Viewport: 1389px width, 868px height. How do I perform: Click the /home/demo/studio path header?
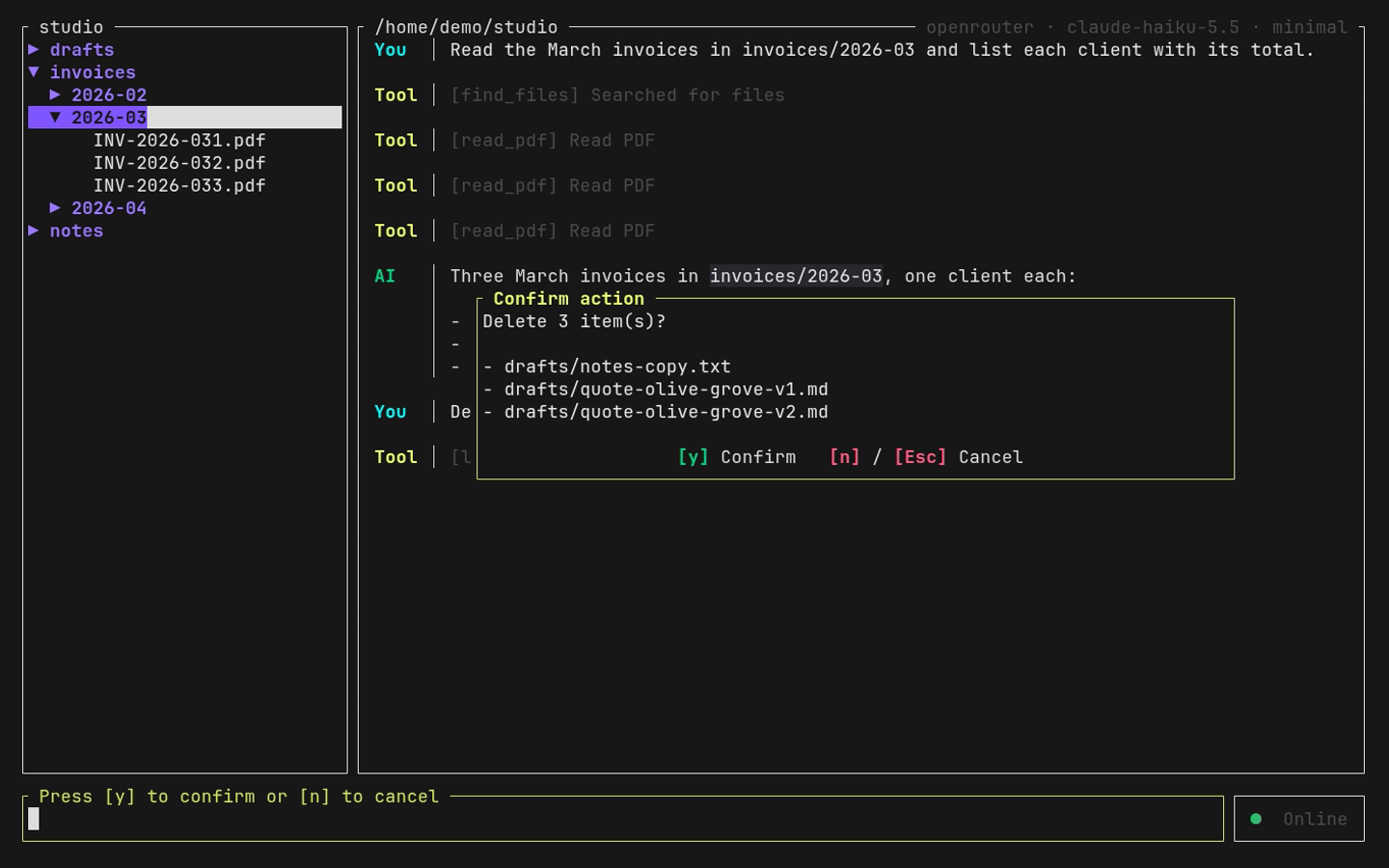point(466,27)
